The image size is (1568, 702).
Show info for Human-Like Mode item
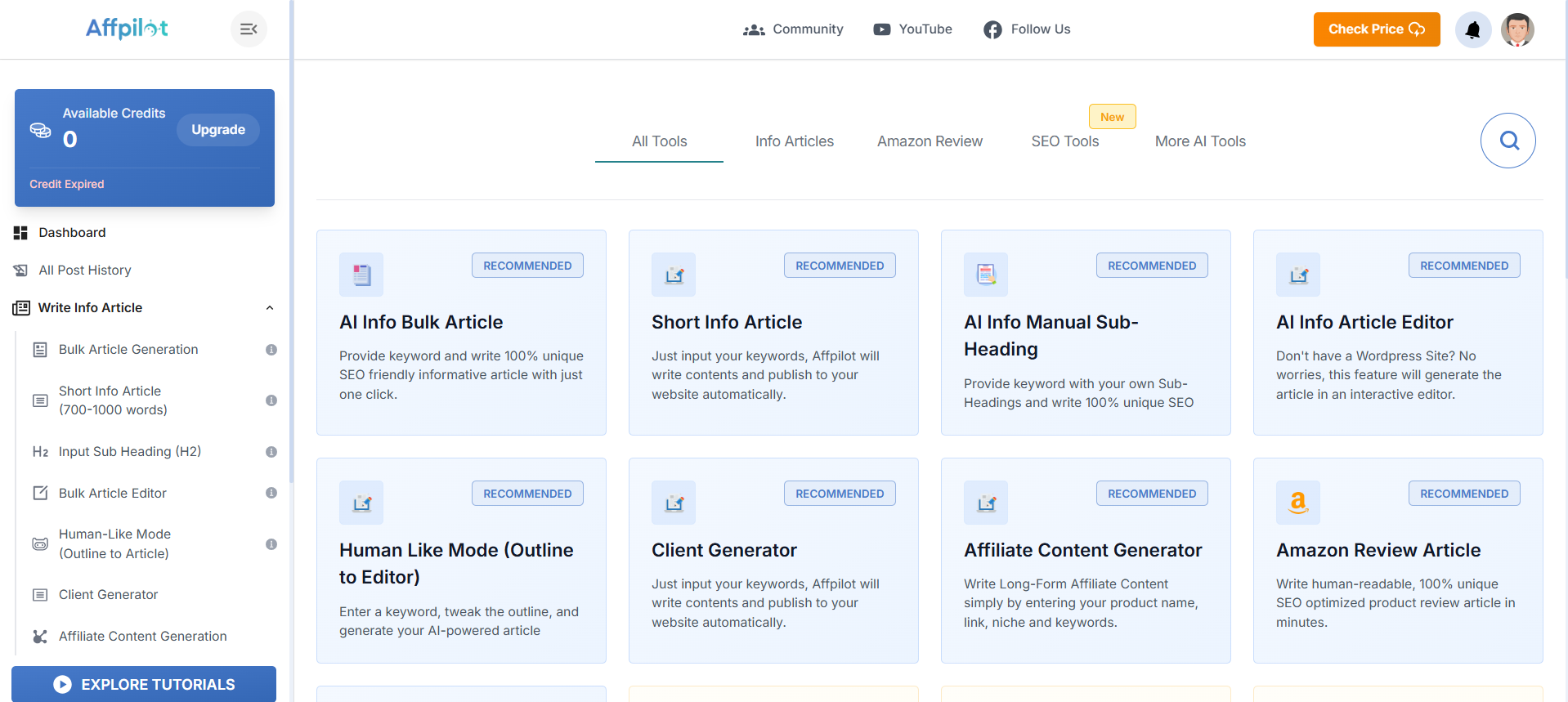(x=271, y=544)
